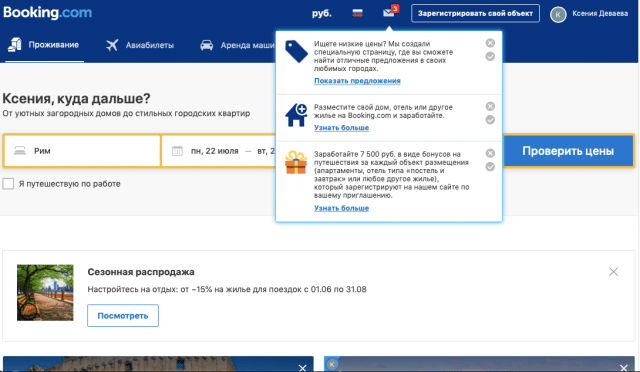Mark 7 500 руб. bonus notification read

click(490, 167)
